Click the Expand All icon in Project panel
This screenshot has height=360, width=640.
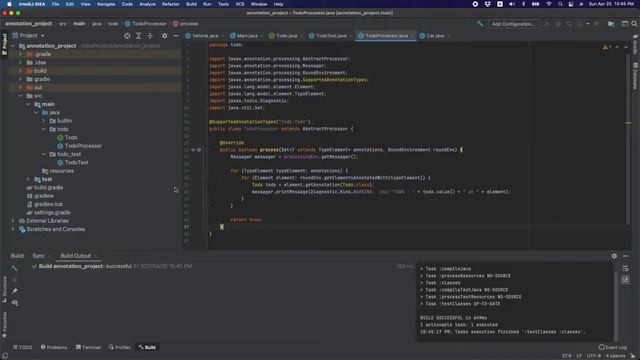(x=138, y=36)
